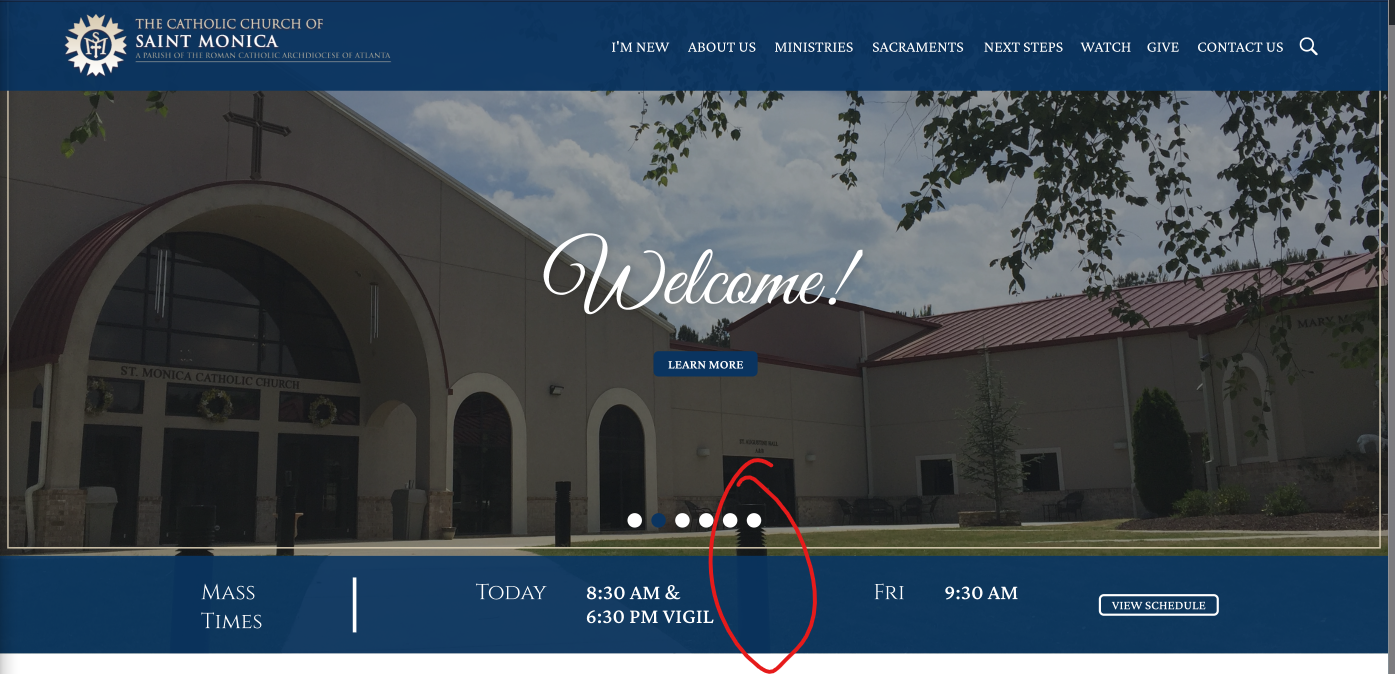The image size is (1395, 676).
Task: Click the Learn More button
Action: (705, 365)
